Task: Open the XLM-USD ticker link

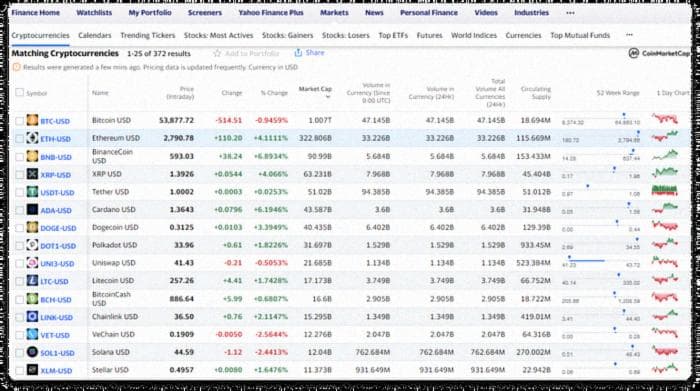Action: tap(56, 371)
